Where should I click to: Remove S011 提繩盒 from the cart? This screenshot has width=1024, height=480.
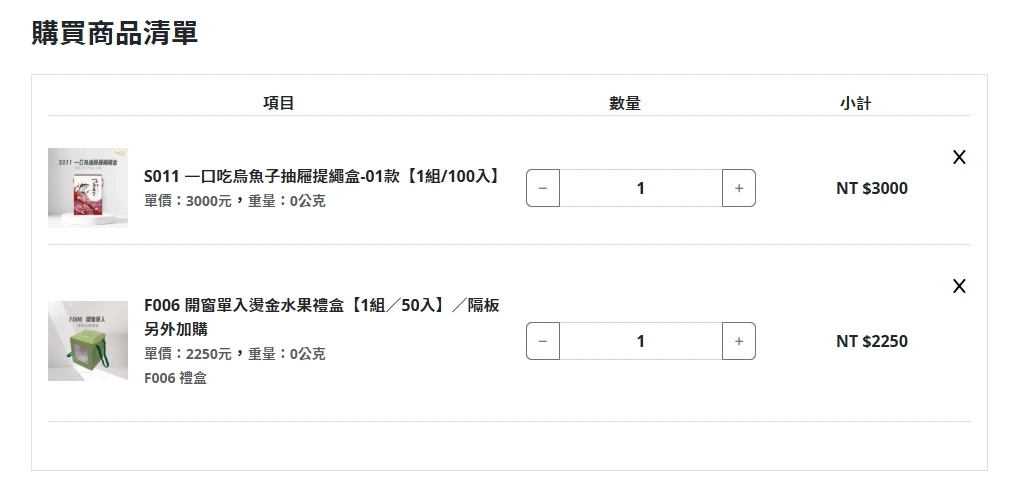pos(959,157)
